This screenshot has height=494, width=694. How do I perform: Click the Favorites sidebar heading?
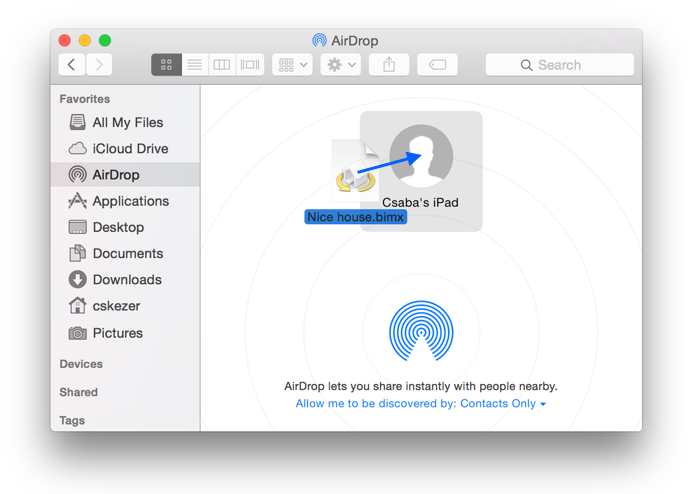(x=85, y=99)
